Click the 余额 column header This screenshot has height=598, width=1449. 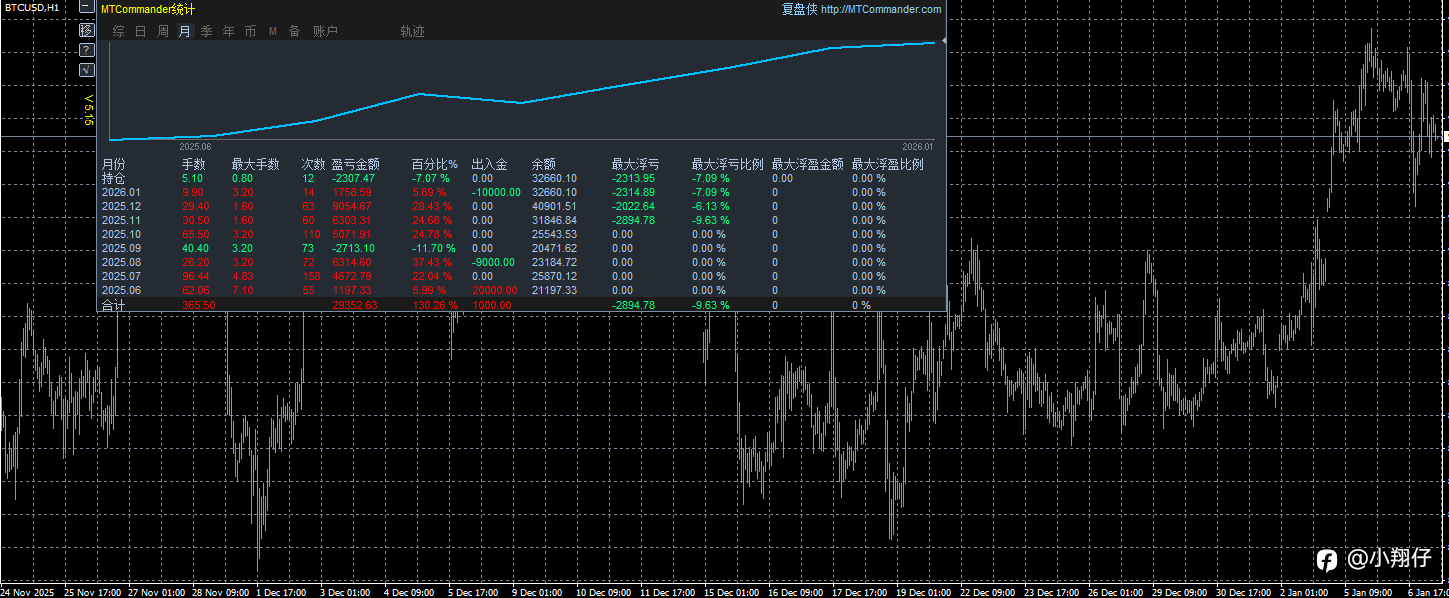pos(543,164)
